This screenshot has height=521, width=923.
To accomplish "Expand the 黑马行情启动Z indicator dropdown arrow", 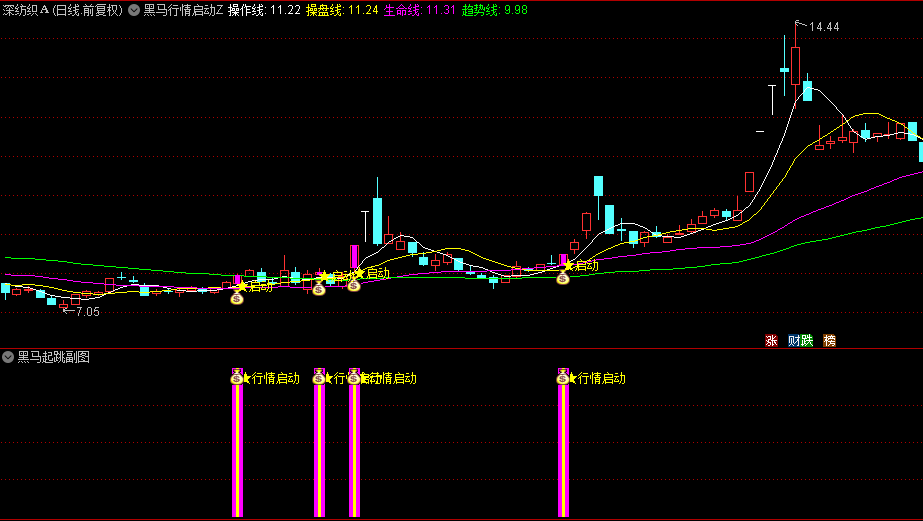I will 134,10.
